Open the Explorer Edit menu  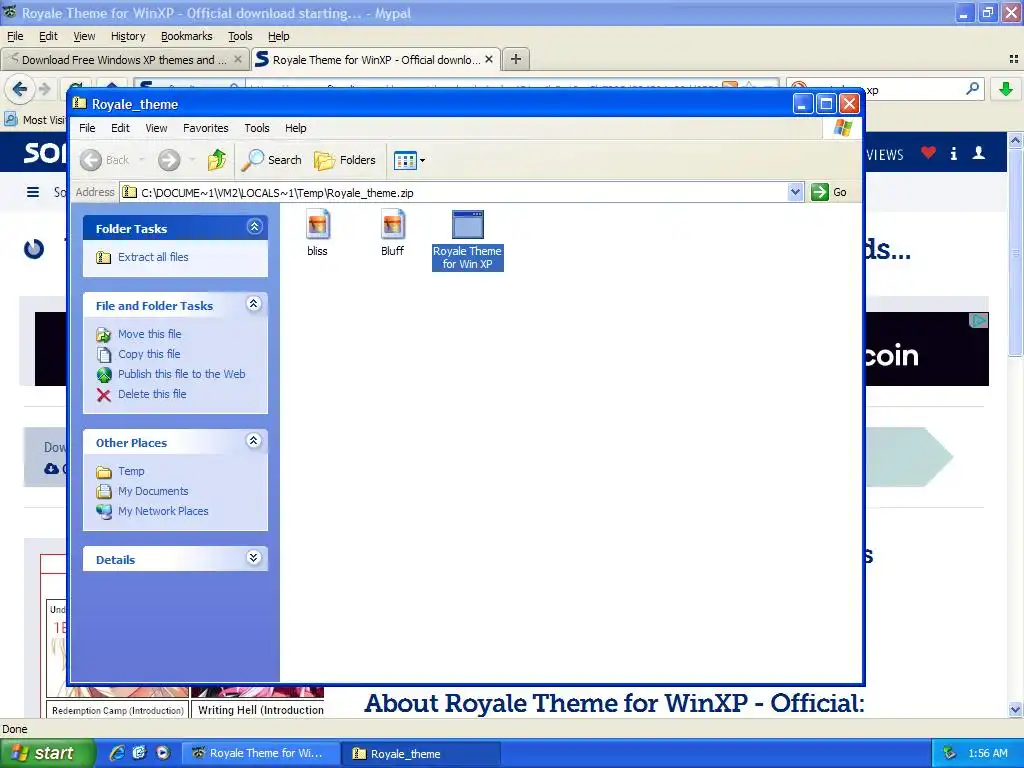(x=120, y=128)
